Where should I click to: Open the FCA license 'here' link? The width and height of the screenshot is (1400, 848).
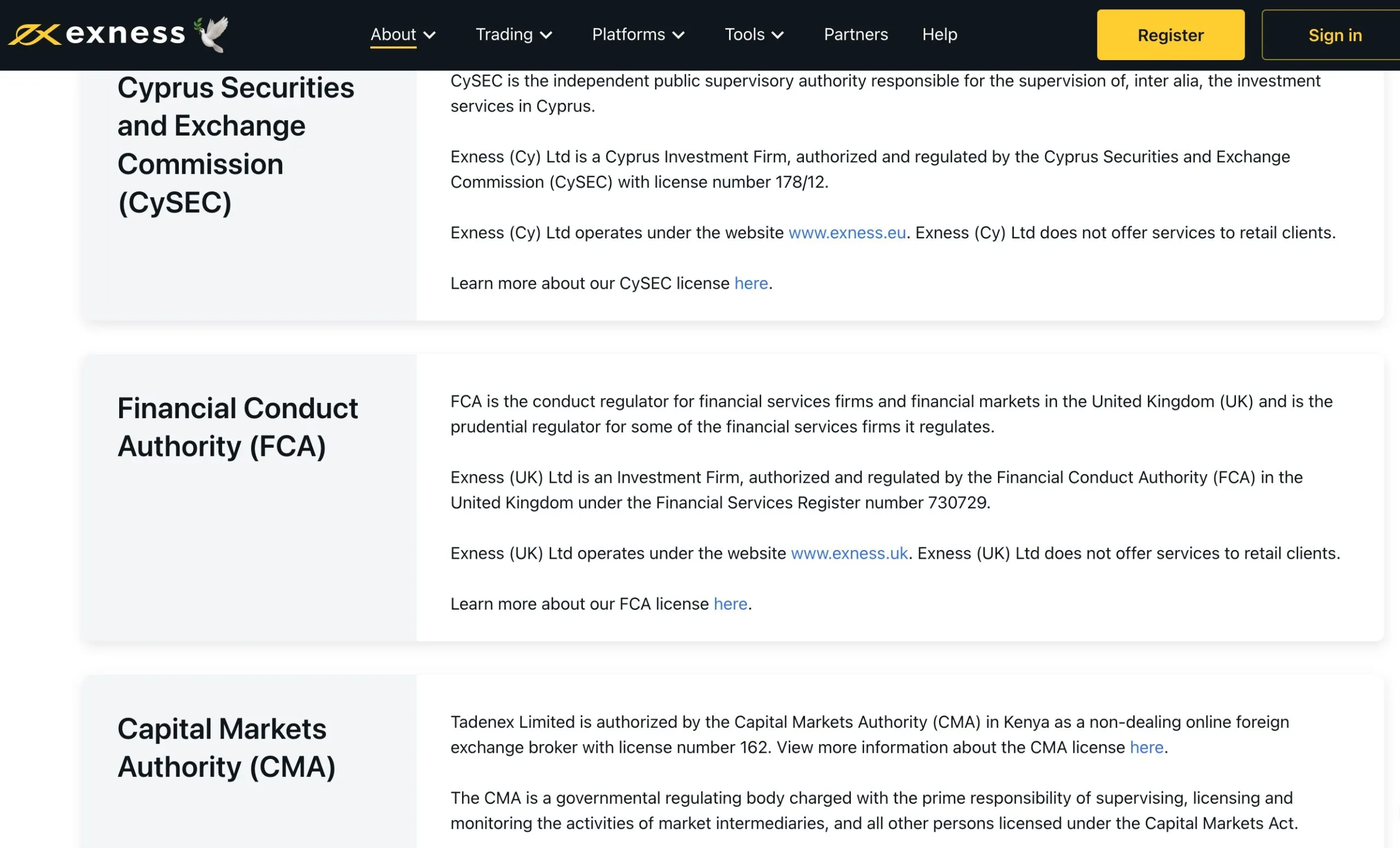click(731, 604)
